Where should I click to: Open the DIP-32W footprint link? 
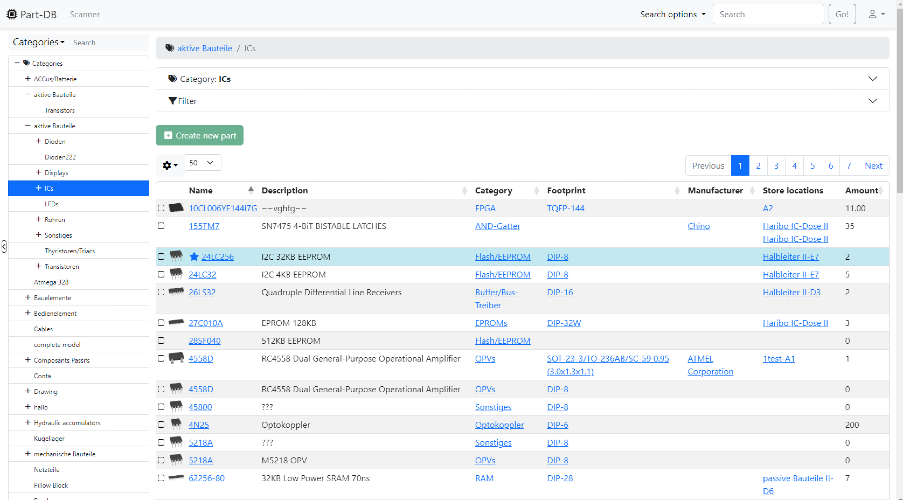(x=564, y=323)
